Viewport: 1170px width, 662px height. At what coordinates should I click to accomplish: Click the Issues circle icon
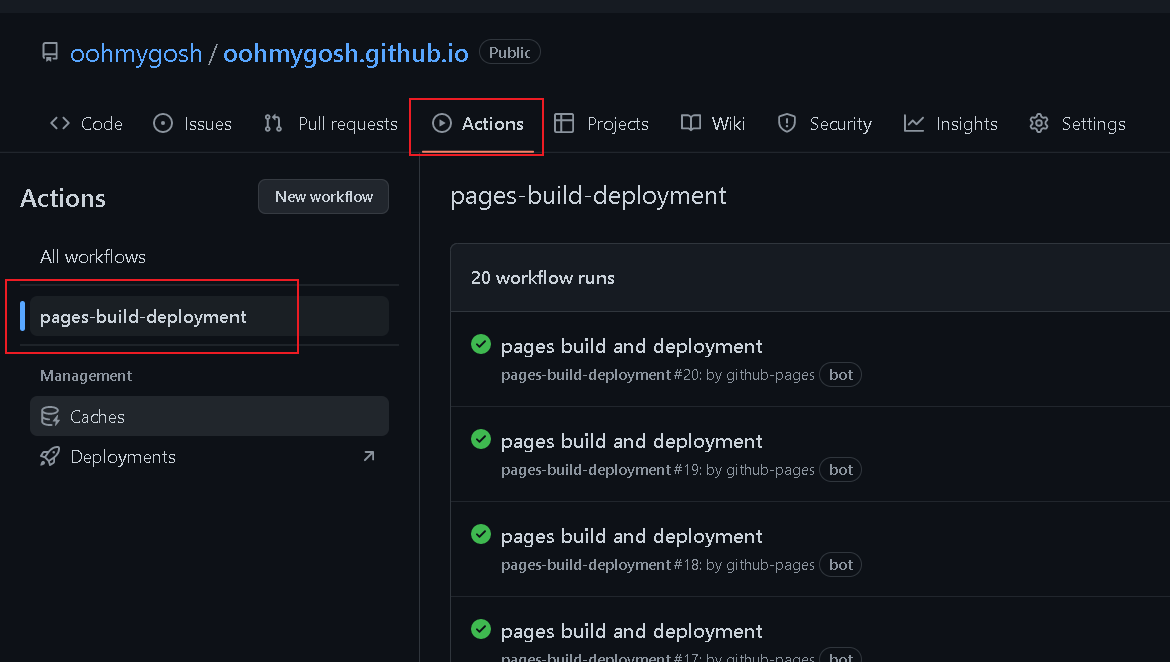pyautogui.click(x=161, y=123)
